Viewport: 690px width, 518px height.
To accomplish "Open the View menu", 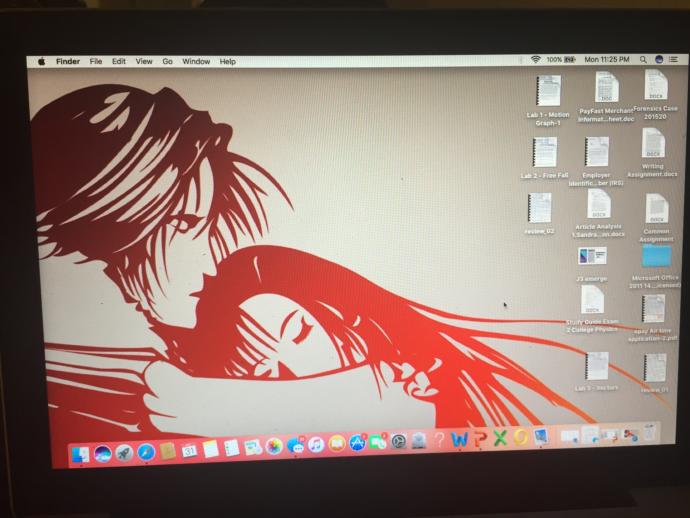I will coord(144,62).
